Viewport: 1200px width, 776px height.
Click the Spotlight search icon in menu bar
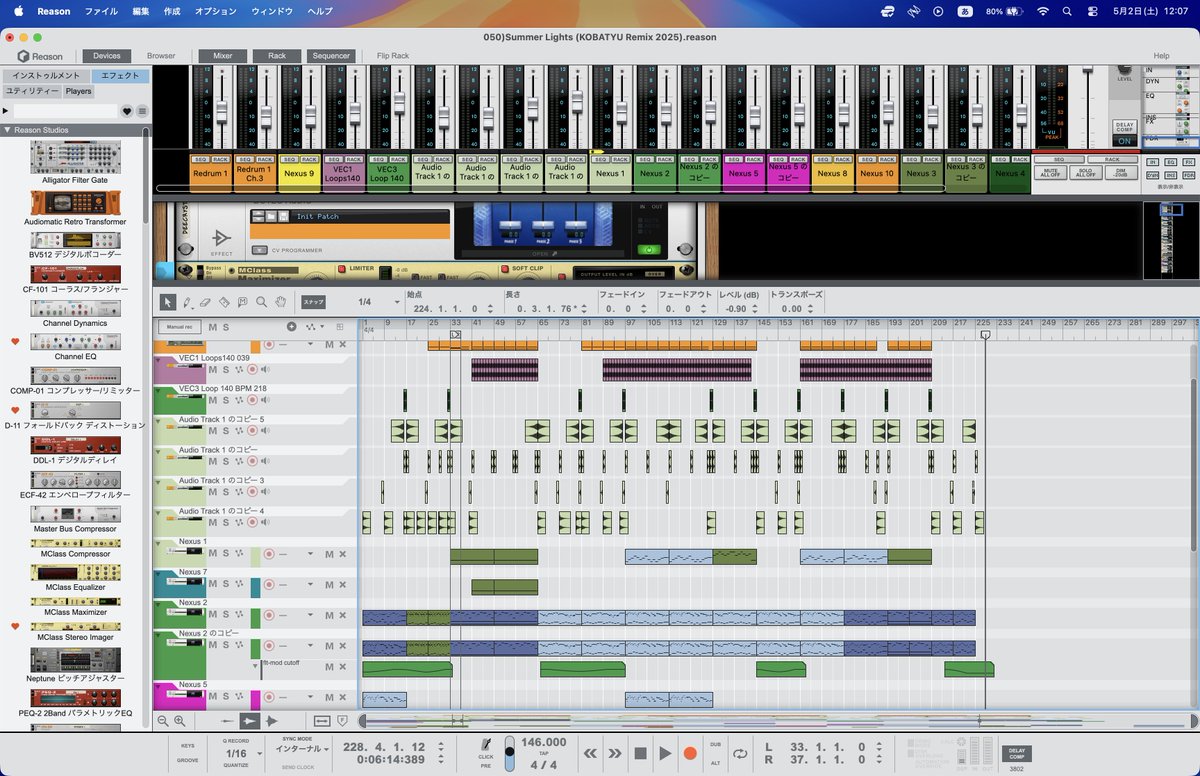[1066, 11]
